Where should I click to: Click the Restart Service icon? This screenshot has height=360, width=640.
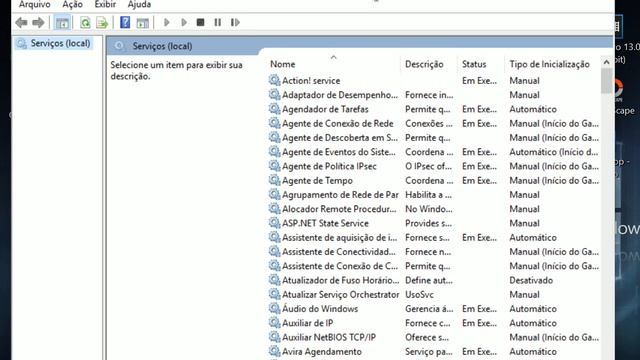pyautogui.click(x=235, y=22)
